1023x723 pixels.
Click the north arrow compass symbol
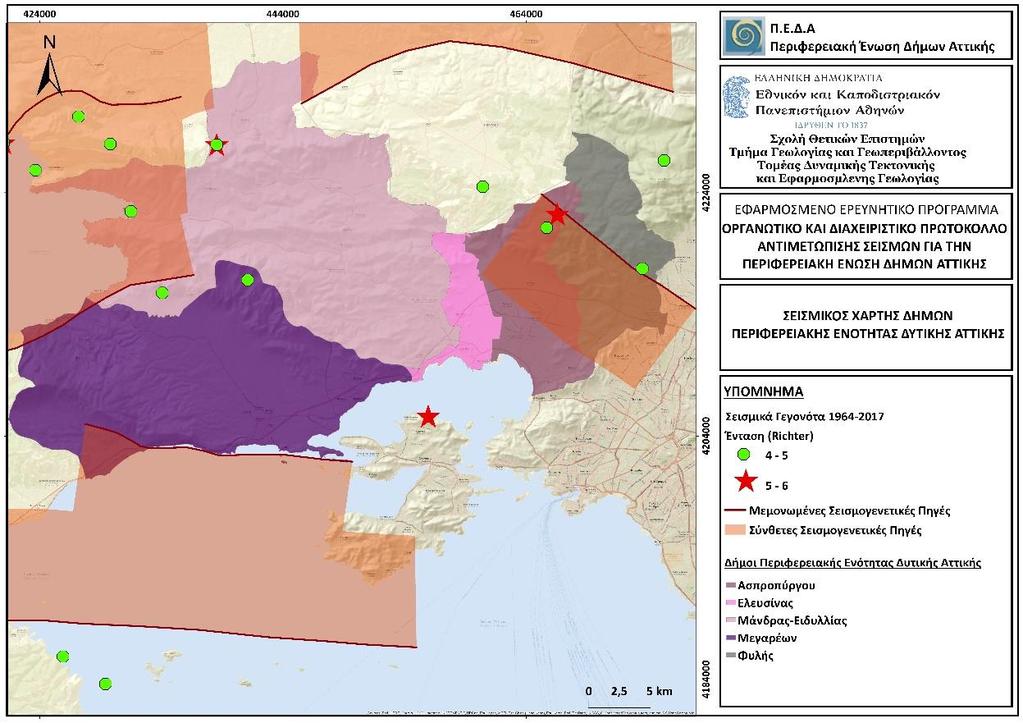pyautogui.click(x=49, y=67)
